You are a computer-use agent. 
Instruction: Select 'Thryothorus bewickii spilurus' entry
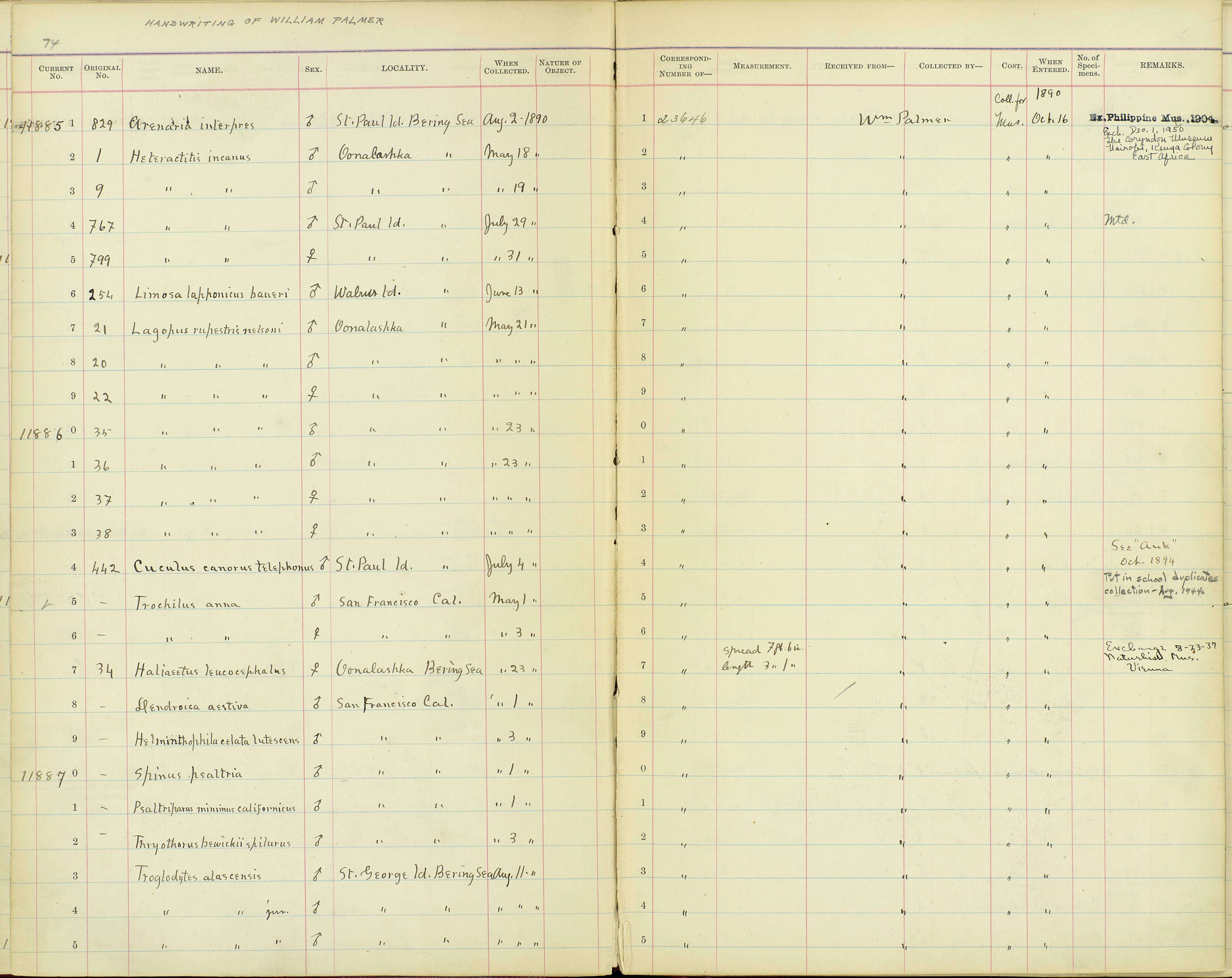click(212, 843)
